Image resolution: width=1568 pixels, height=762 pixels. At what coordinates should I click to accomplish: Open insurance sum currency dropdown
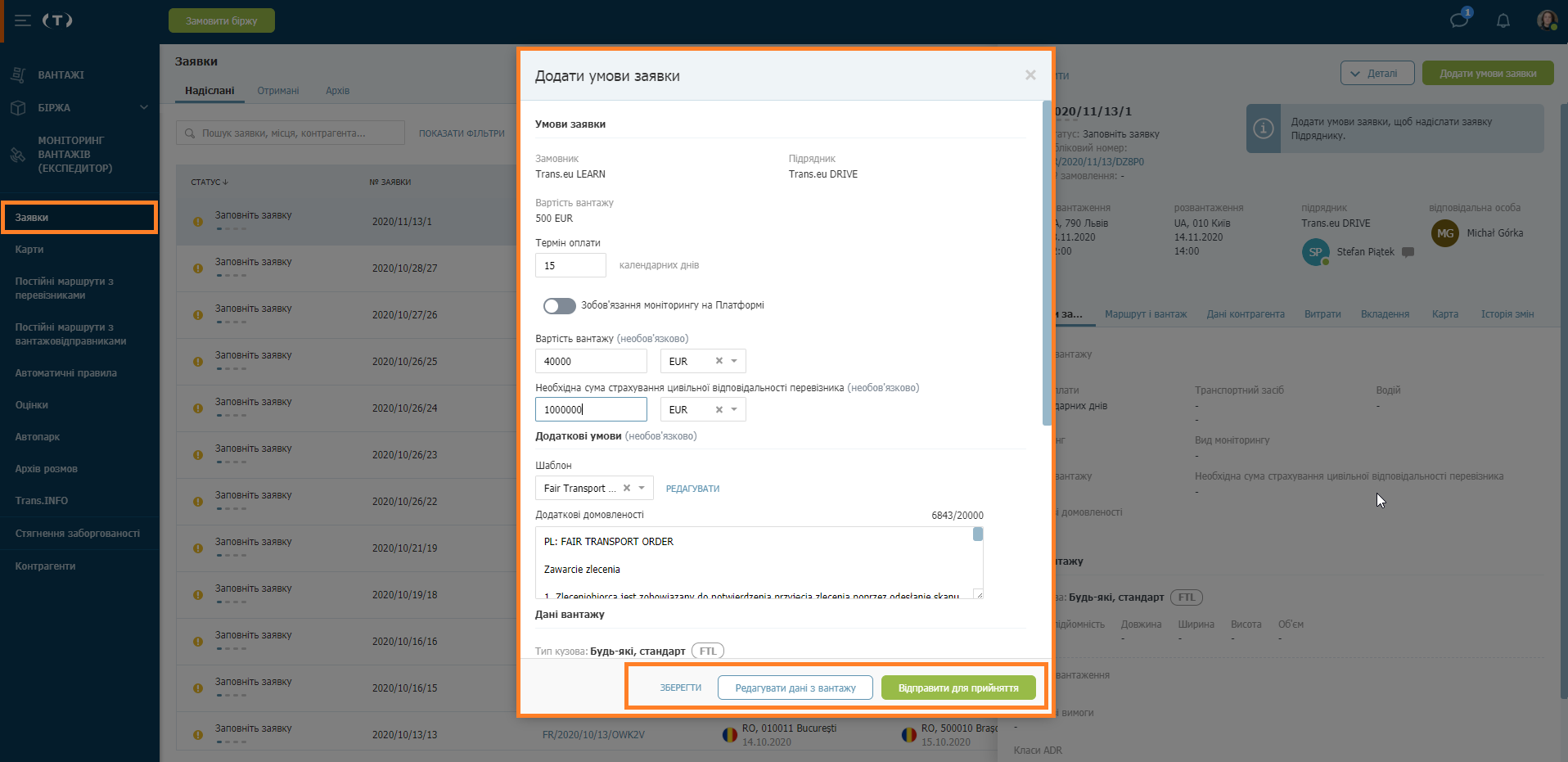coord(734,409)
